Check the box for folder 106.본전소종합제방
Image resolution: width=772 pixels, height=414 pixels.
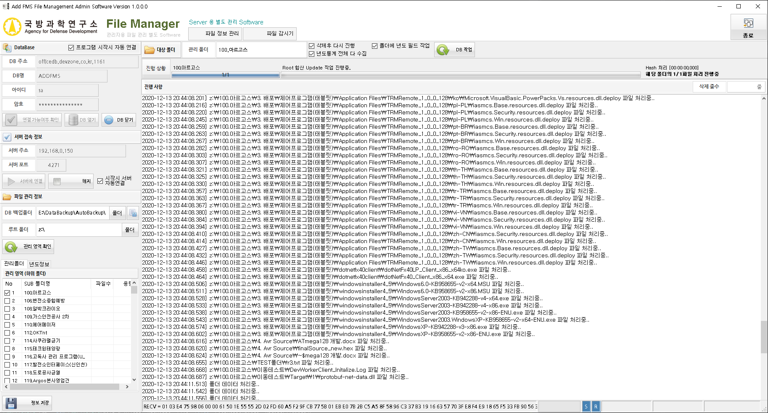point(10,301)
